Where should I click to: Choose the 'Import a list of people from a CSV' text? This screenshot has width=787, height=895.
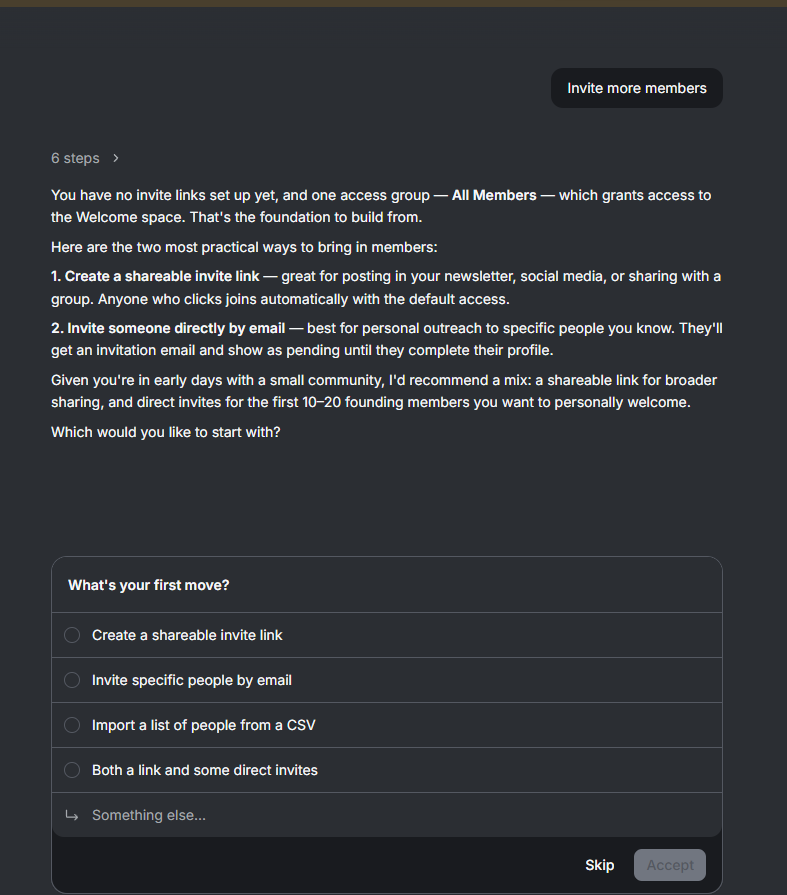pyautogui.click(x=204, y=725)
